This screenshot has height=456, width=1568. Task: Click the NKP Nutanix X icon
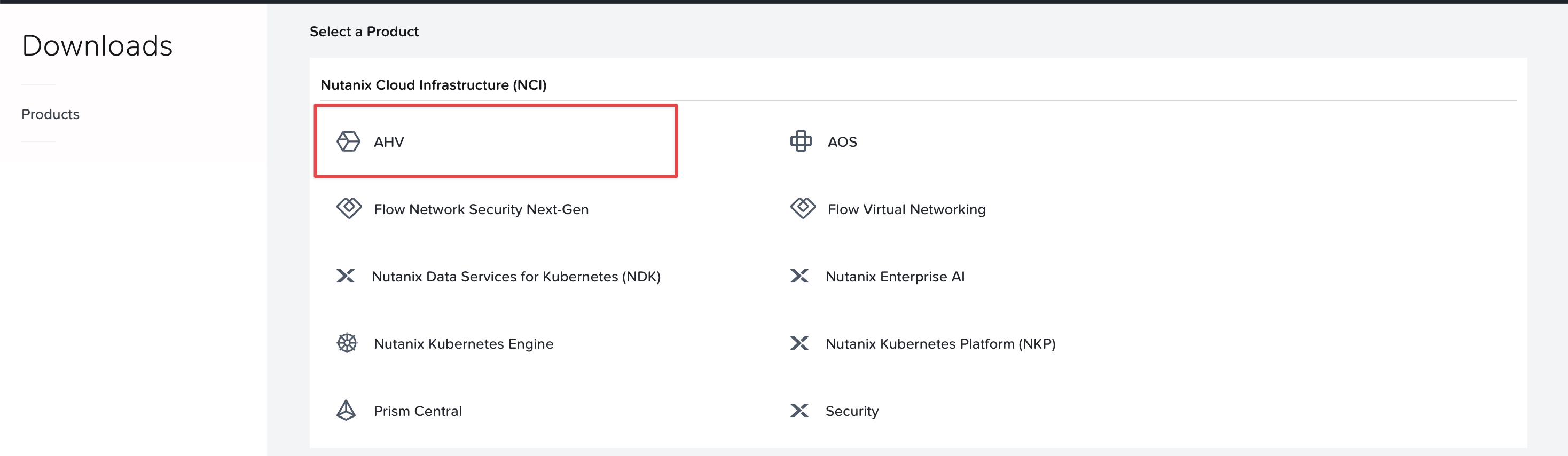(798, 343)
